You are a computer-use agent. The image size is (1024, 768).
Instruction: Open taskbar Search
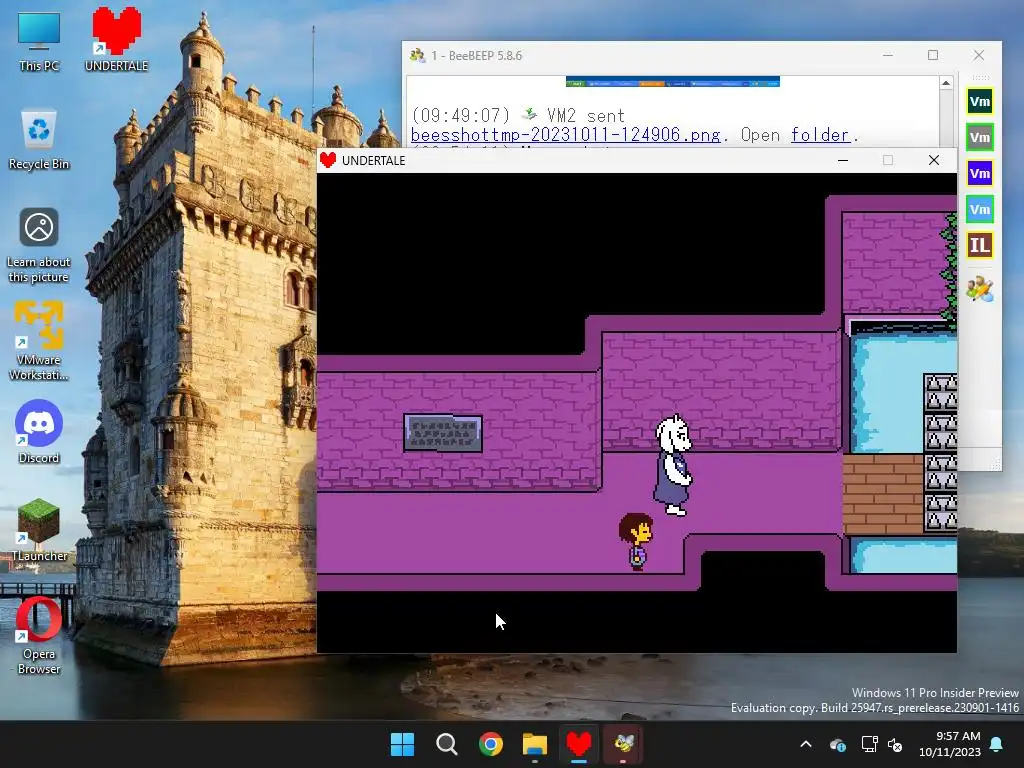tap(447, 744)
